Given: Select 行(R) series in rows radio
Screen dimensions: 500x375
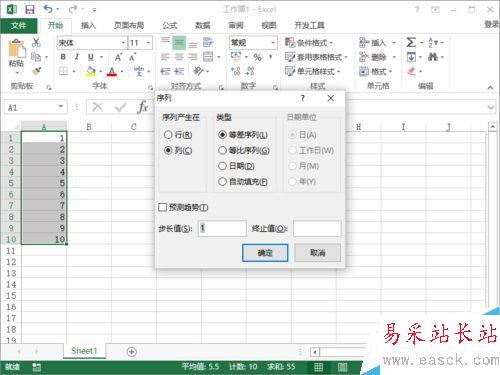Looking at the screenshot, I should pyautogui.click(x=168, y=135).
